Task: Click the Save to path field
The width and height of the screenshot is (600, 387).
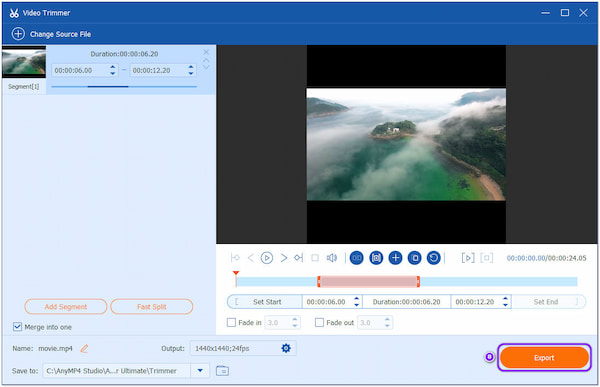Action: [x=116, y=371]
